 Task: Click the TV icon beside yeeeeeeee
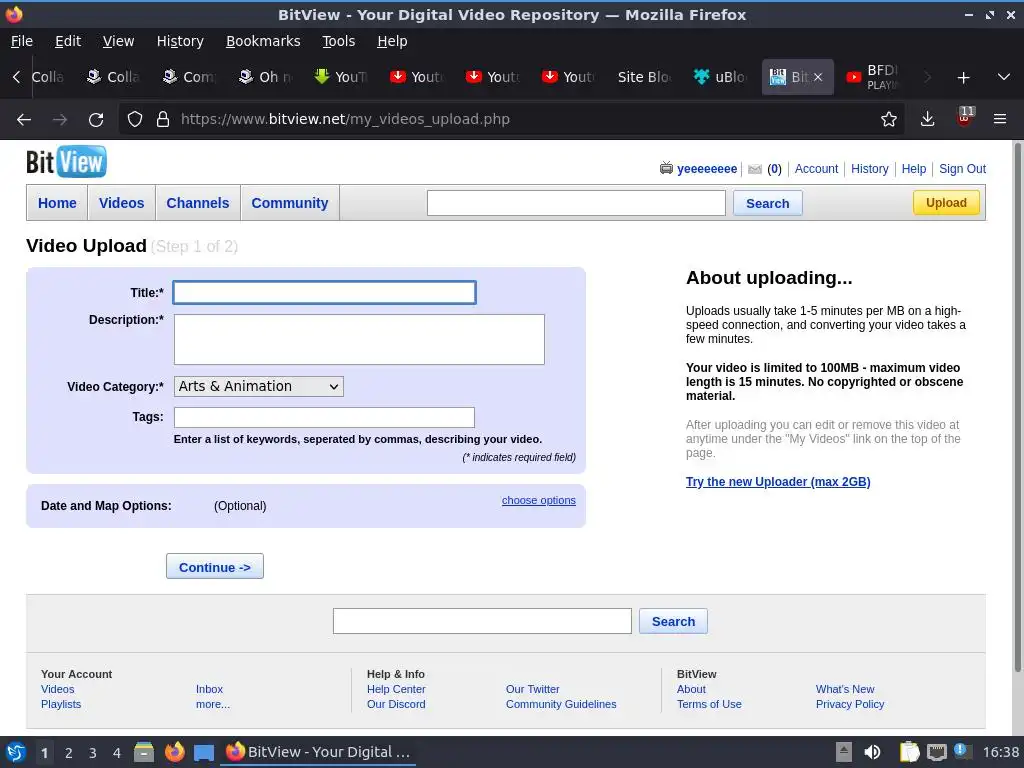665,168
